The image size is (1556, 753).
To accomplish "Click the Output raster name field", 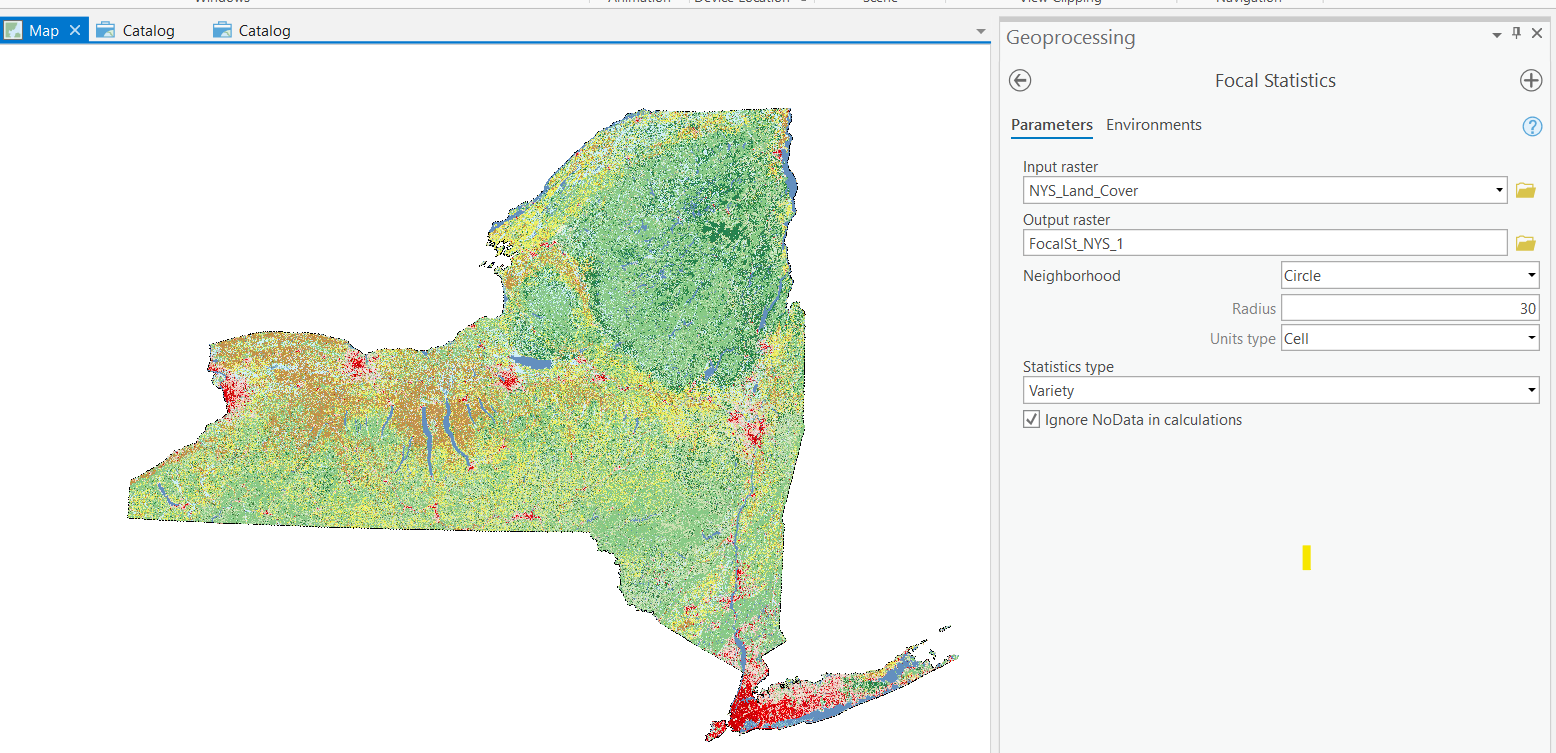I will (1264, 243).
